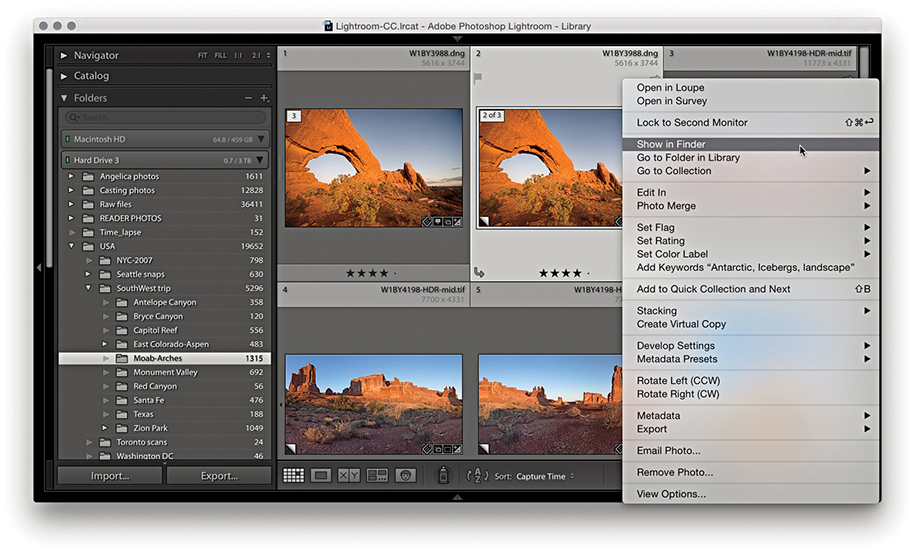Open People face view icon
Viewport: 915px width, 554px height.
click(x=405, y=476)
